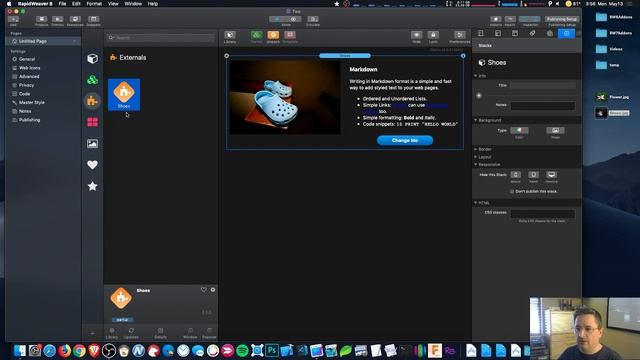
Task: Select the images library category icon
Action: point(92,143)
